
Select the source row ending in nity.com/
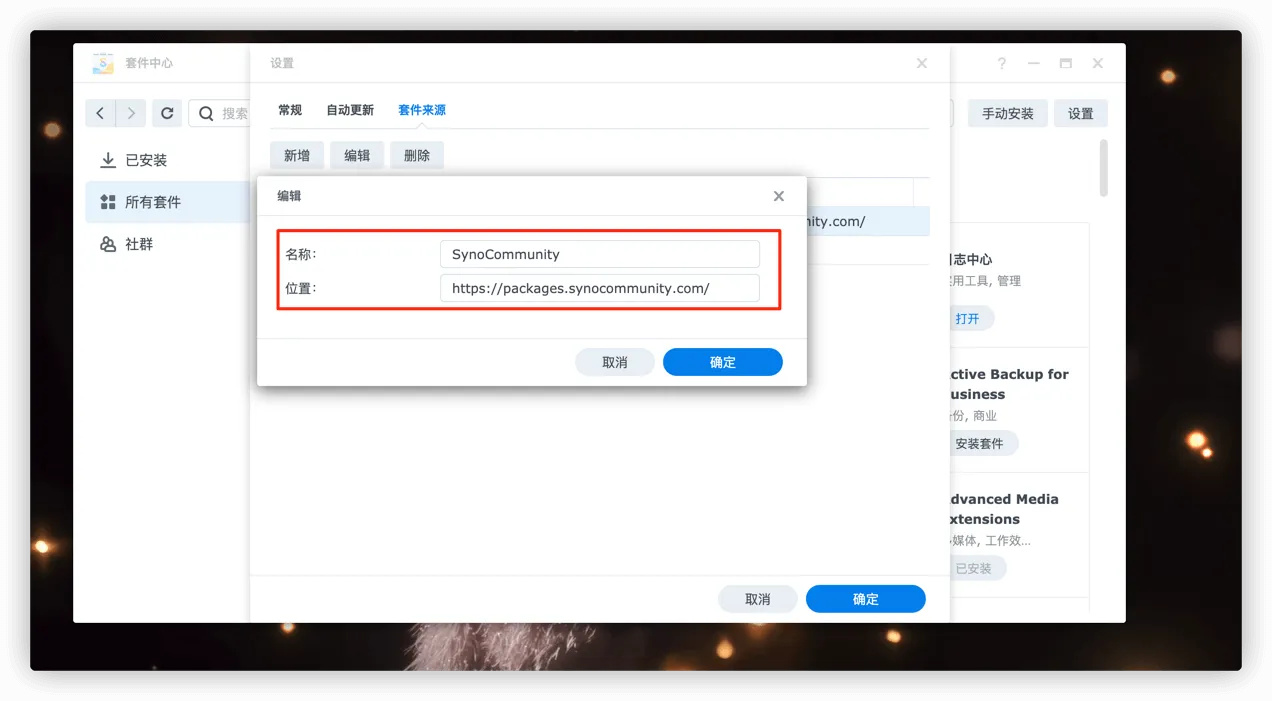click(868, 221)
